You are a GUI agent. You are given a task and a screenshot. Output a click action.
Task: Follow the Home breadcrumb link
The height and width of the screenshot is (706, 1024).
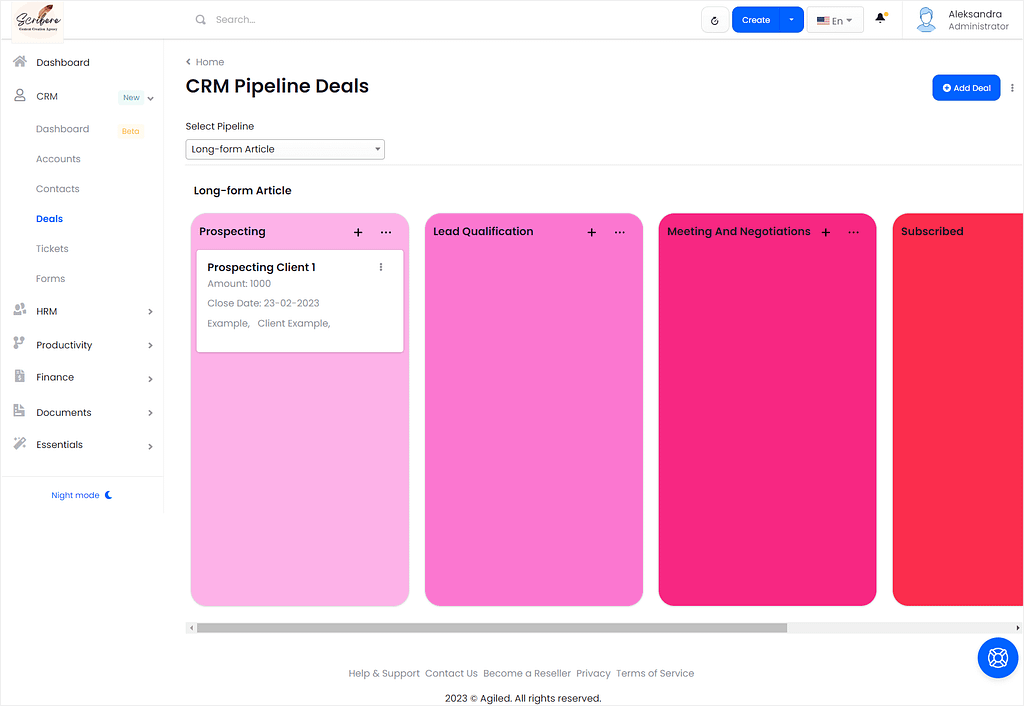pyautogui.click(x=210, y=62)
